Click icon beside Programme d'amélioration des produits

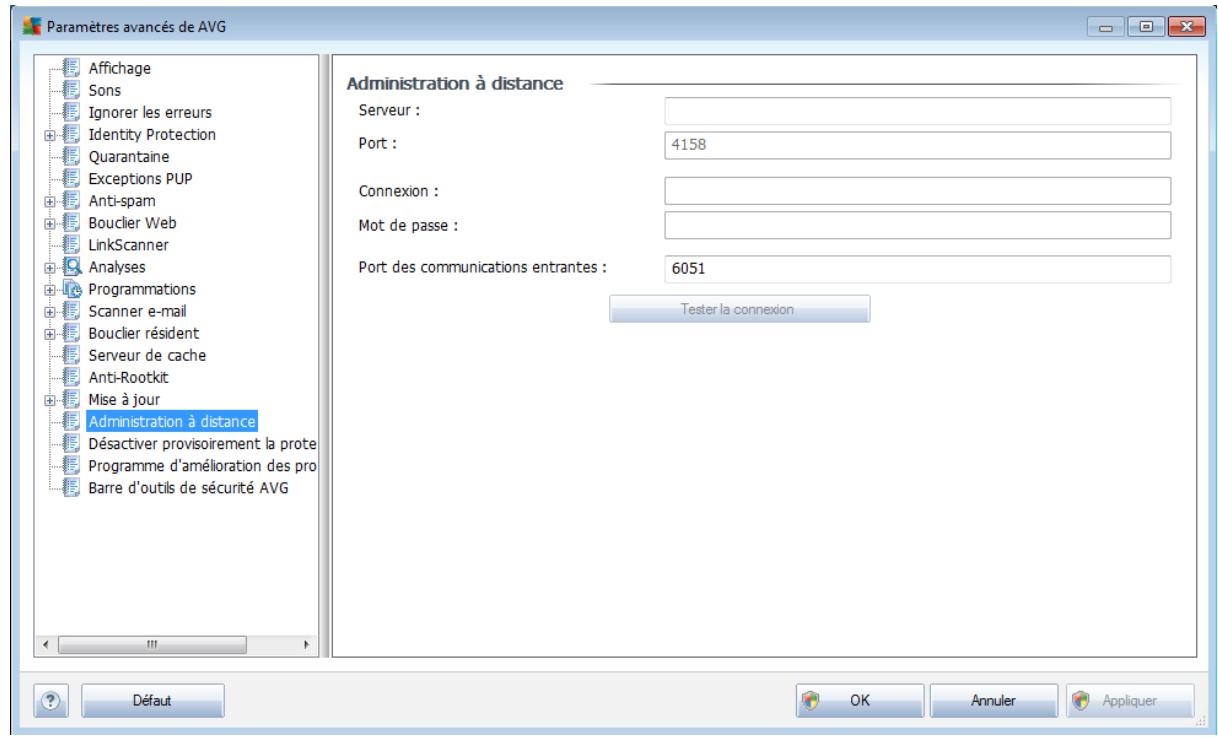coord(70,465)
